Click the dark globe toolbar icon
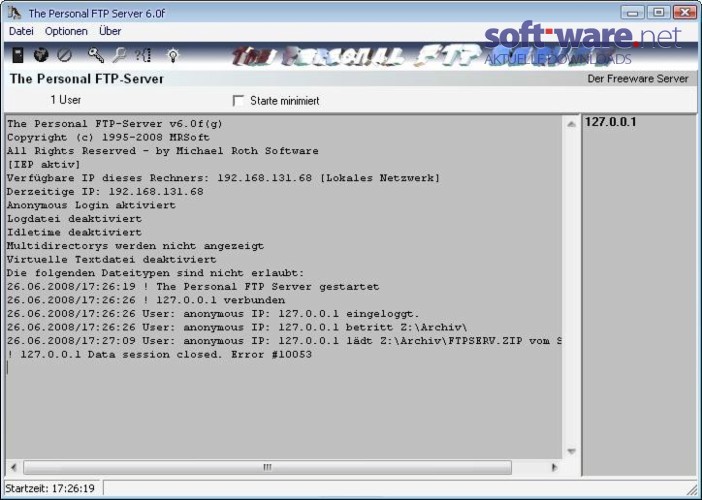This screenshot has width=702, height=500. point(41,55)
